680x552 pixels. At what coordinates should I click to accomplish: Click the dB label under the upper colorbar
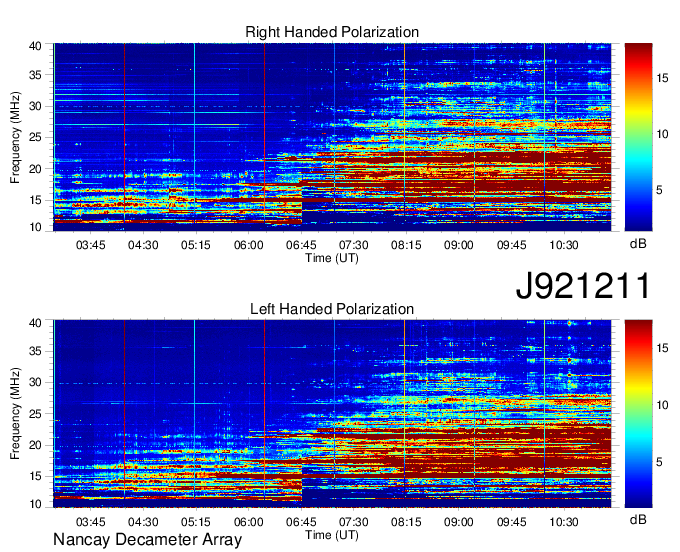tap(638, 244)
